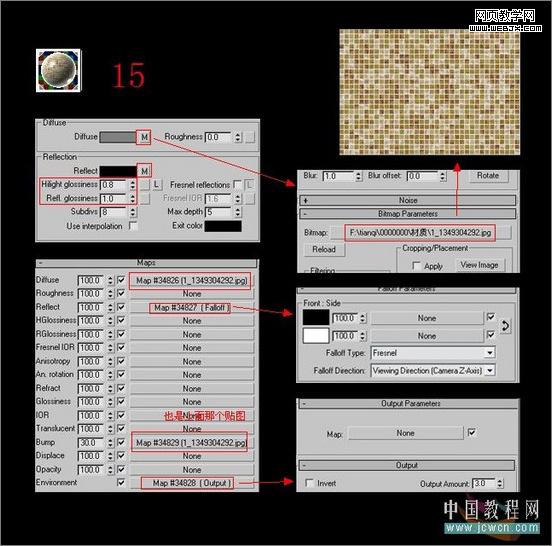Enable the Fresnel reflections checkbox
Viewport: 552px width, 546px height.
click(237, 184)
